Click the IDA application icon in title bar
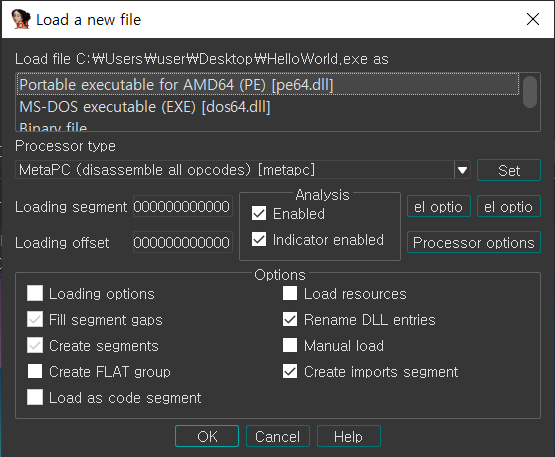The height and width of the screenshot is (457, 555). tap(21, 19)
